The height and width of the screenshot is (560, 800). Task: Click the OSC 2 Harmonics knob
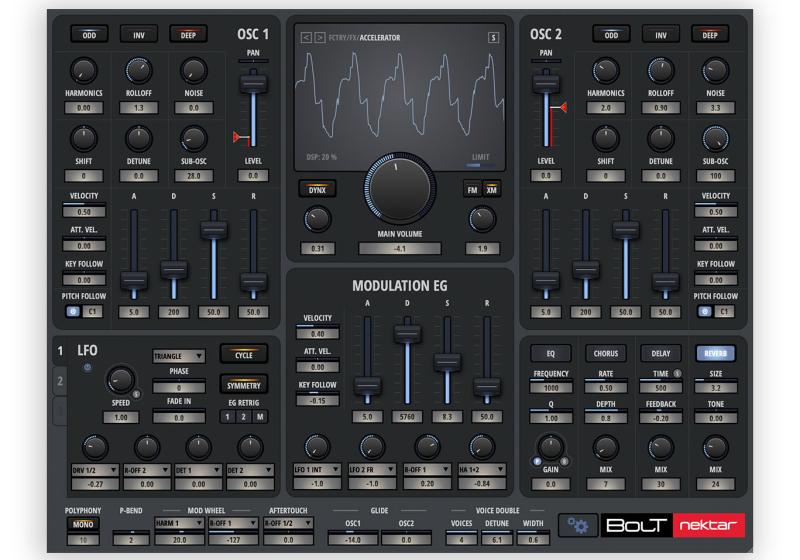(x=606, y=70)
